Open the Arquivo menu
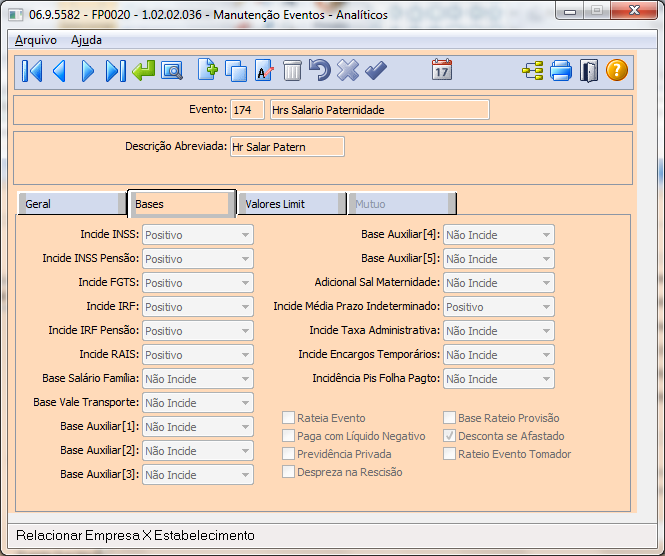 tap(36, 40)
